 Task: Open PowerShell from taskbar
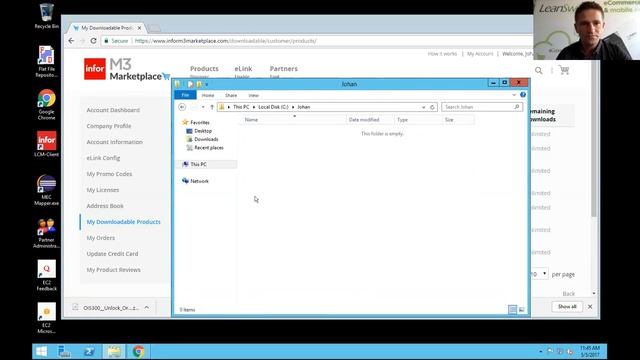coord(89,351)
